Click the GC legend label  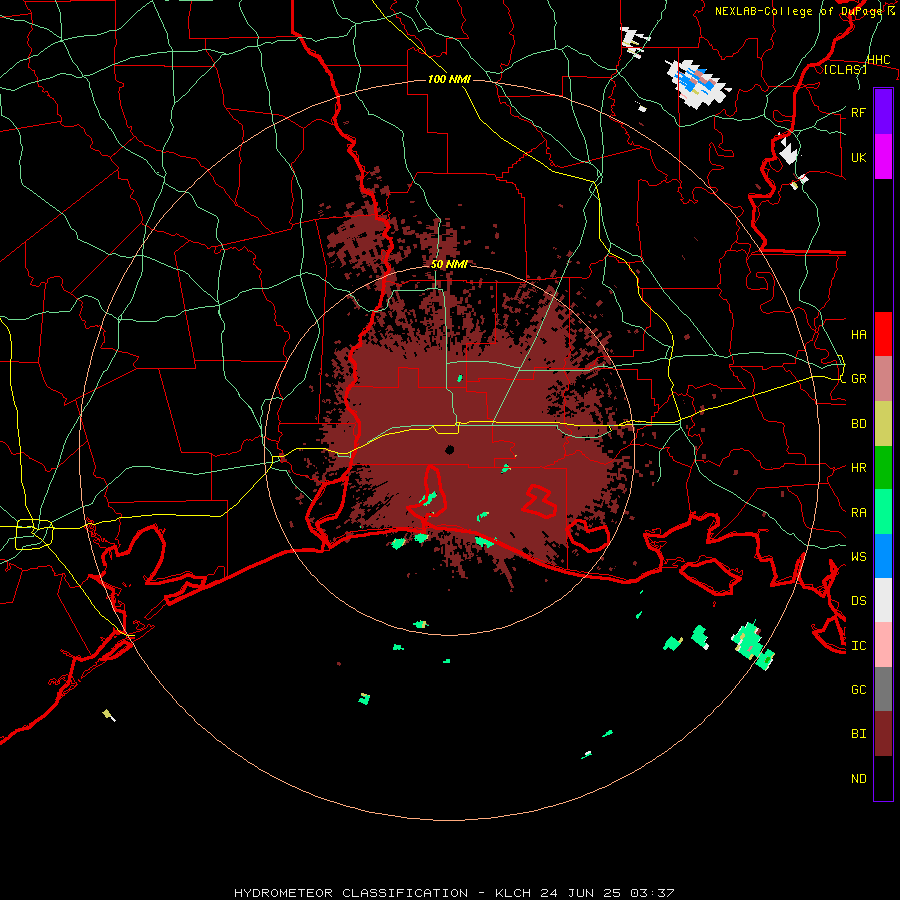pyautogui.click(x=859, y=690)
